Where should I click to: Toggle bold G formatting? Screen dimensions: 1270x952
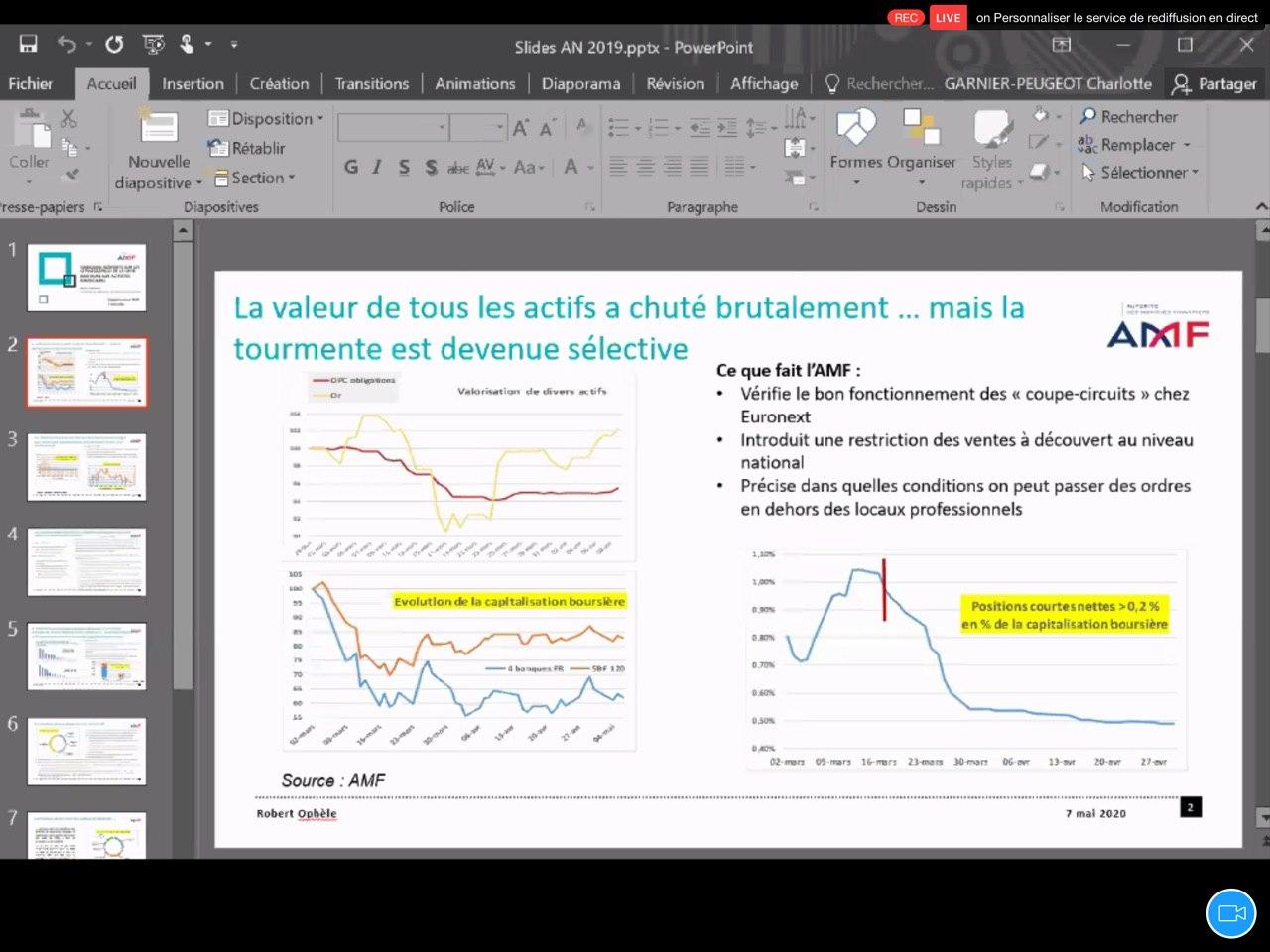coord(350,167)
